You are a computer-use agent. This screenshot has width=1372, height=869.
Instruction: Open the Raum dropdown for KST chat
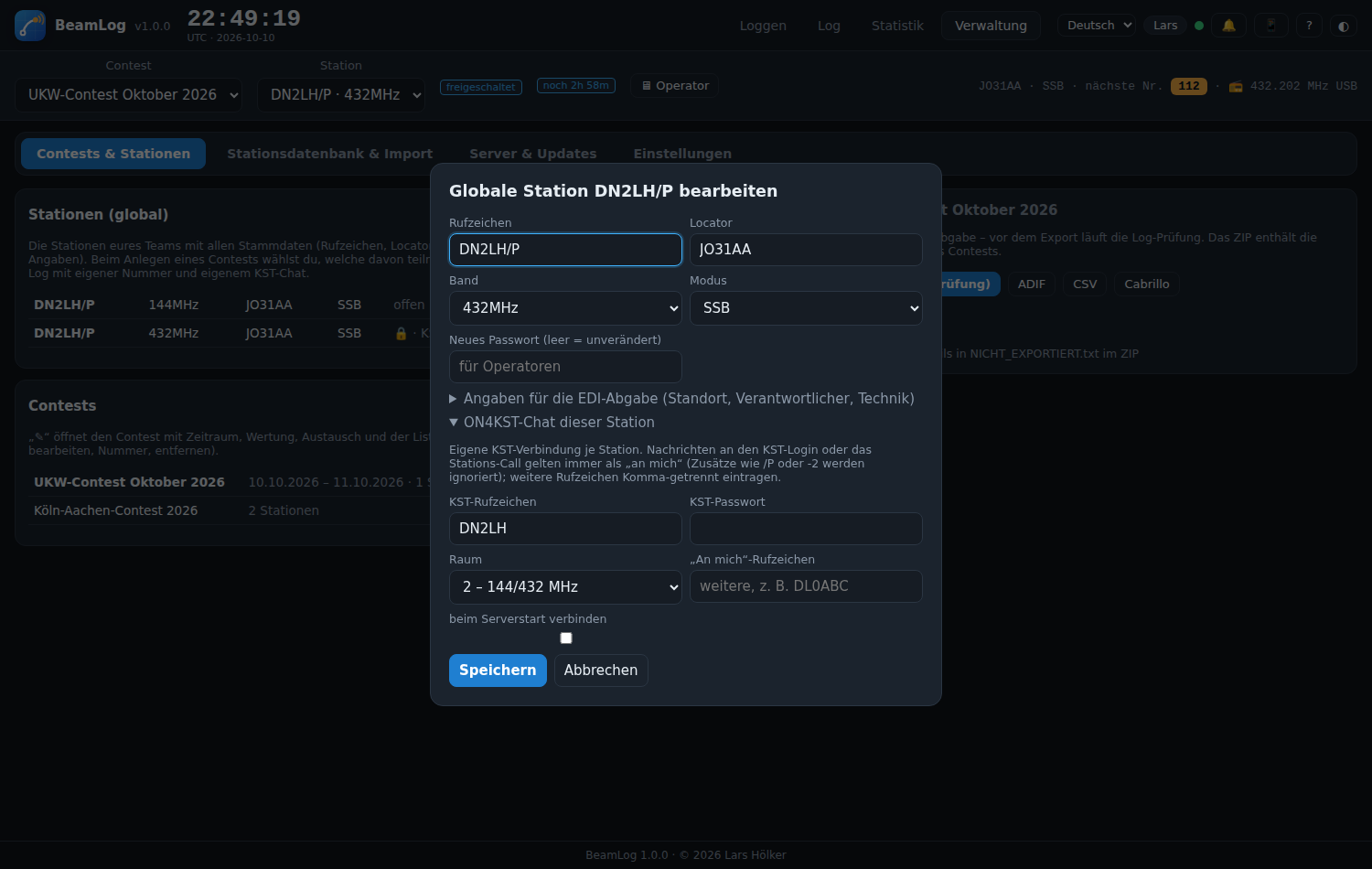pos(565,587)
